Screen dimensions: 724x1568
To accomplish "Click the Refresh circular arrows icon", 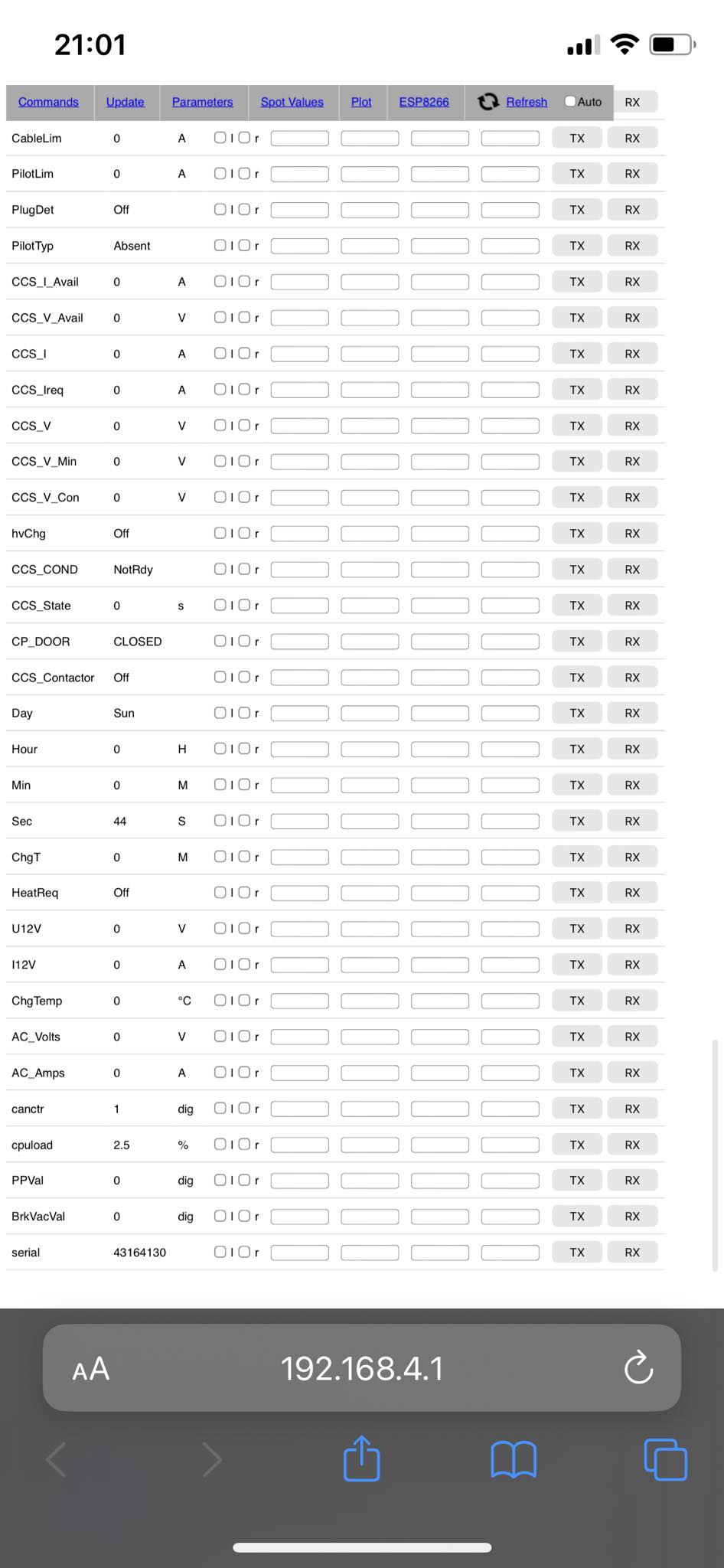I will coord(488,102).
